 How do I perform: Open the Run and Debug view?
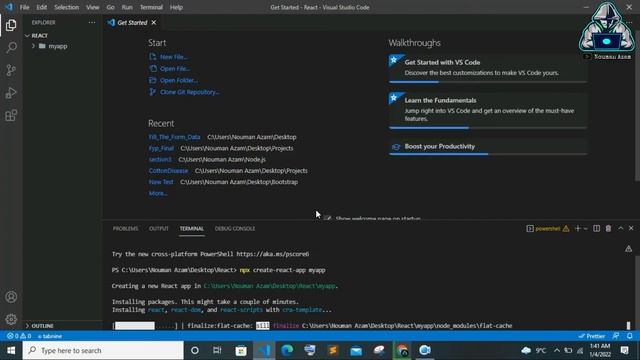click(x=11, y=93)
